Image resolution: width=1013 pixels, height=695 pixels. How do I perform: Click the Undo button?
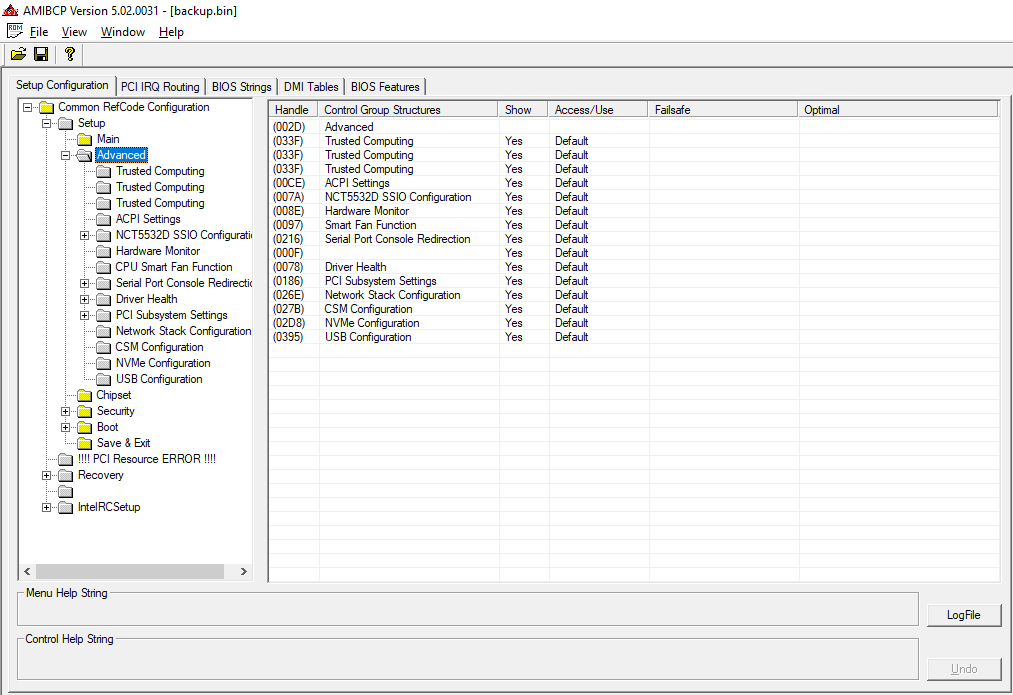click(x=963, y=669)
